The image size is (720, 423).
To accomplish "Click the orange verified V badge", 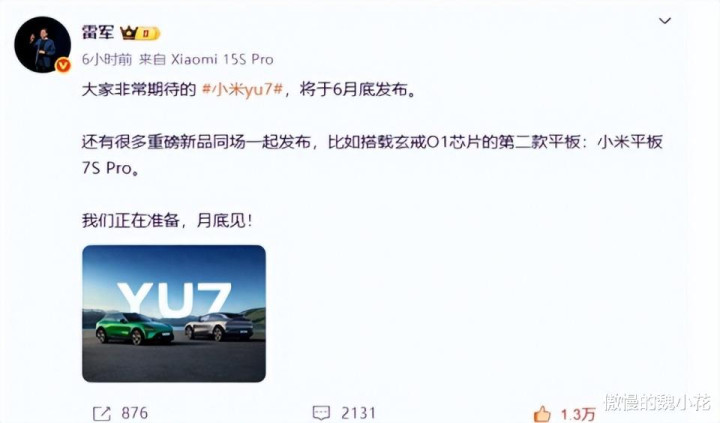I will point(63,66).
